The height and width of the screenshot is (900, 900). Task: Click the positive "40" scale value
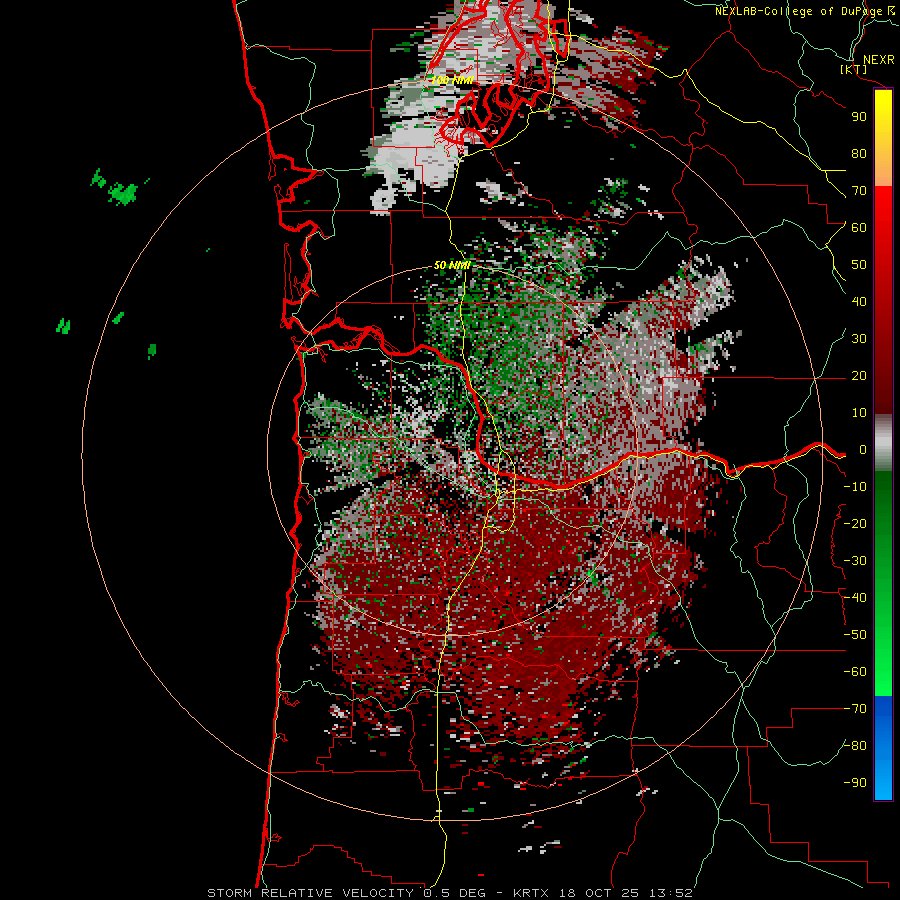pos(859,301)
